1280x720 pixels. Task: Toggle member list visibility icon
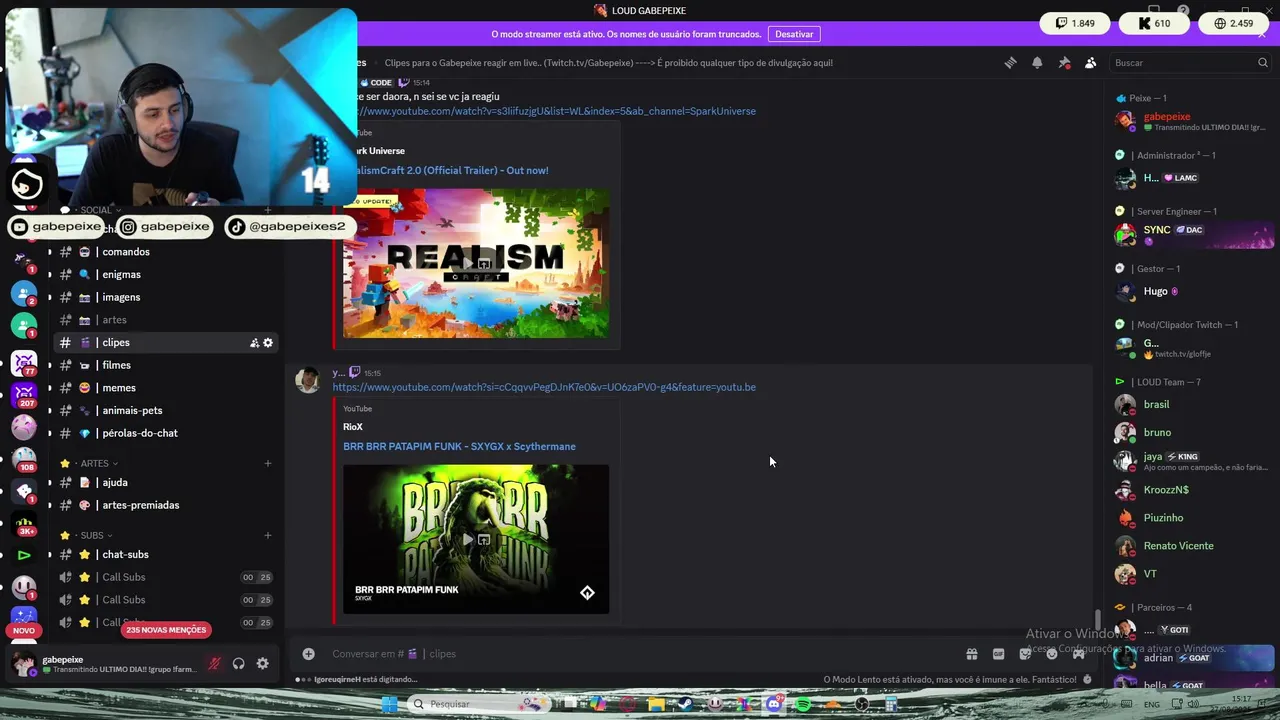click(1091, 63)
